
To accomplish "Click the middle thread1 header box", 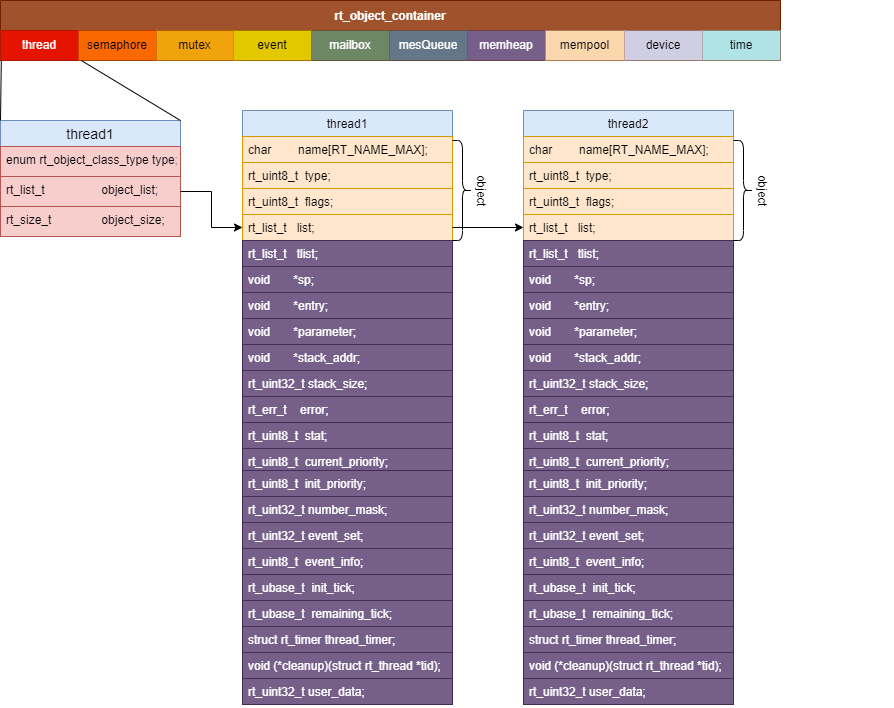I will coord(347,124).
